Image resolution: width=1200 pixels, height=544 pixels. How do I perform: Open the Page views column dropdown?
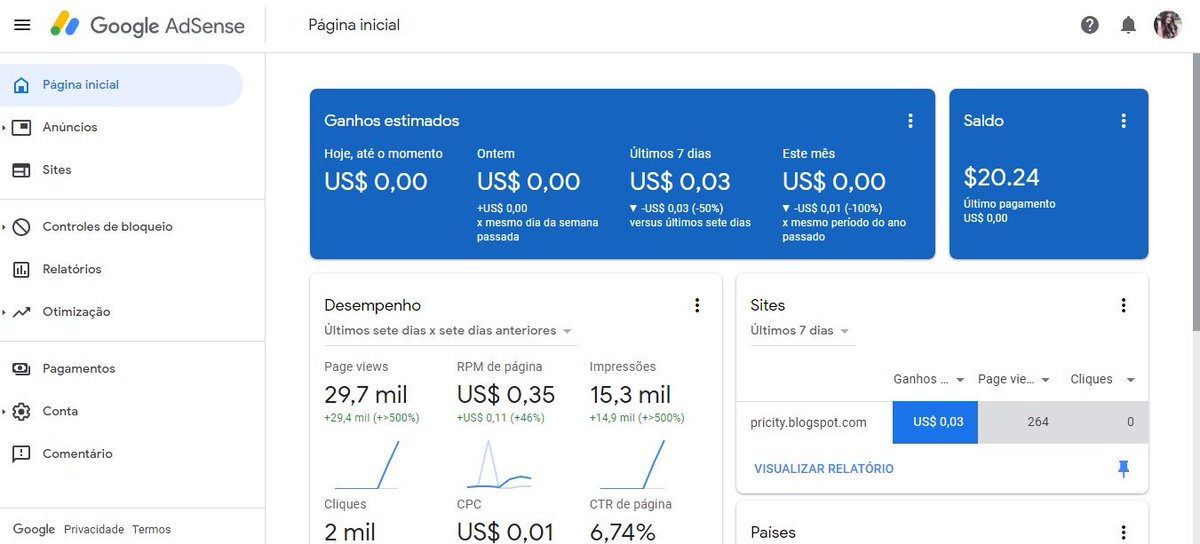pyautogui.click(x=1014, y=380)
